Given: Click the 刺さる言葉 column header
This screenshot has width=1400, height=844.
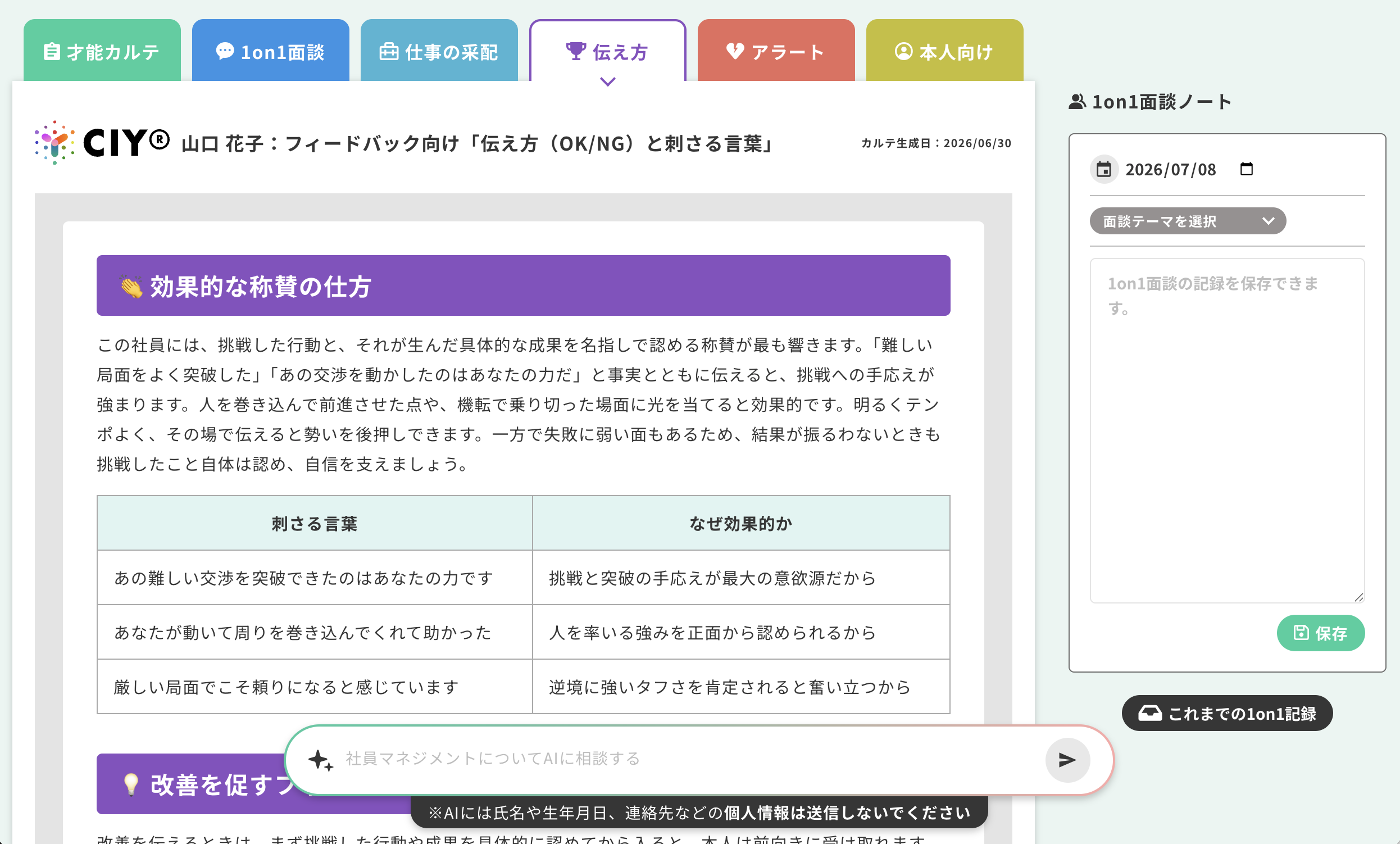Looking at the screenshot, I should (314, 524).
